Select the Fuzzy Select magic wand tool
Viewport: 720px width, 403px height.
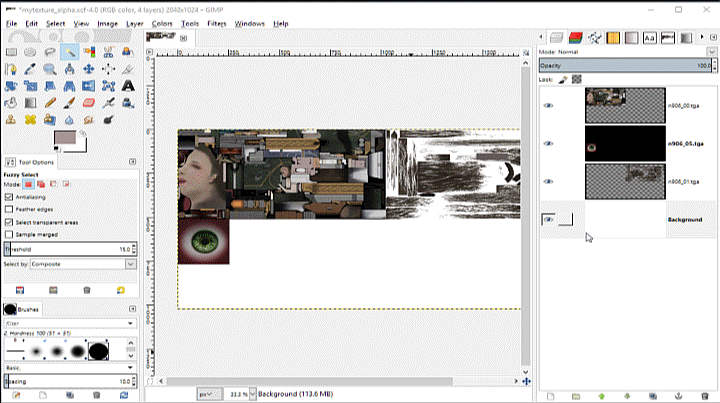[x=70, y=52]
